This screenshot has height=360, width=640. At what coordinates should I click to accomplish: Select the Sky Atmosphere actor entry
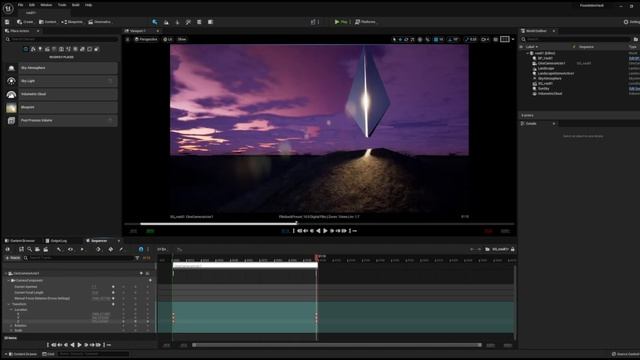tap(68, 68)
